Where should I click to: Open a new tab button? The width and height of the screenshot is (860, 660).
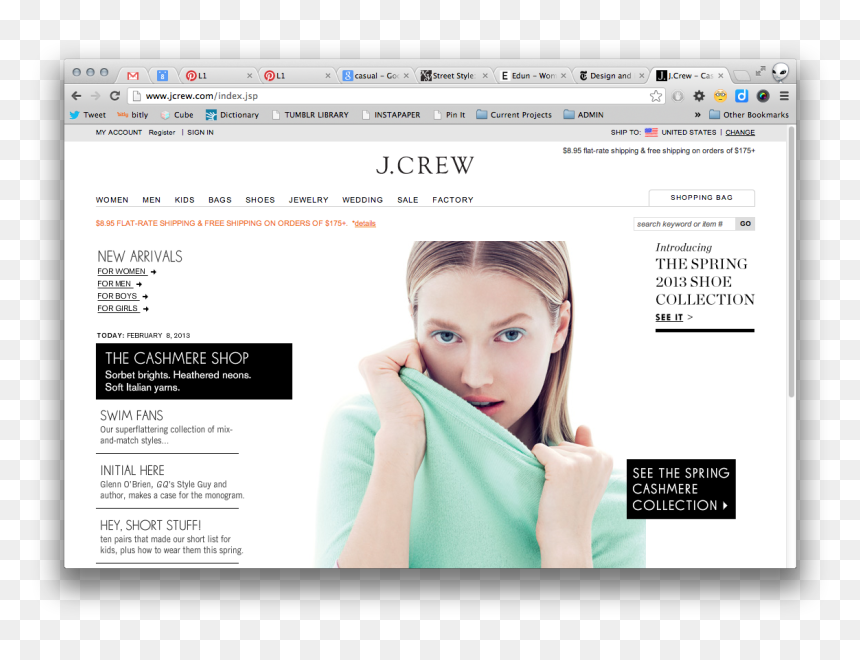(x=741, y=76)
